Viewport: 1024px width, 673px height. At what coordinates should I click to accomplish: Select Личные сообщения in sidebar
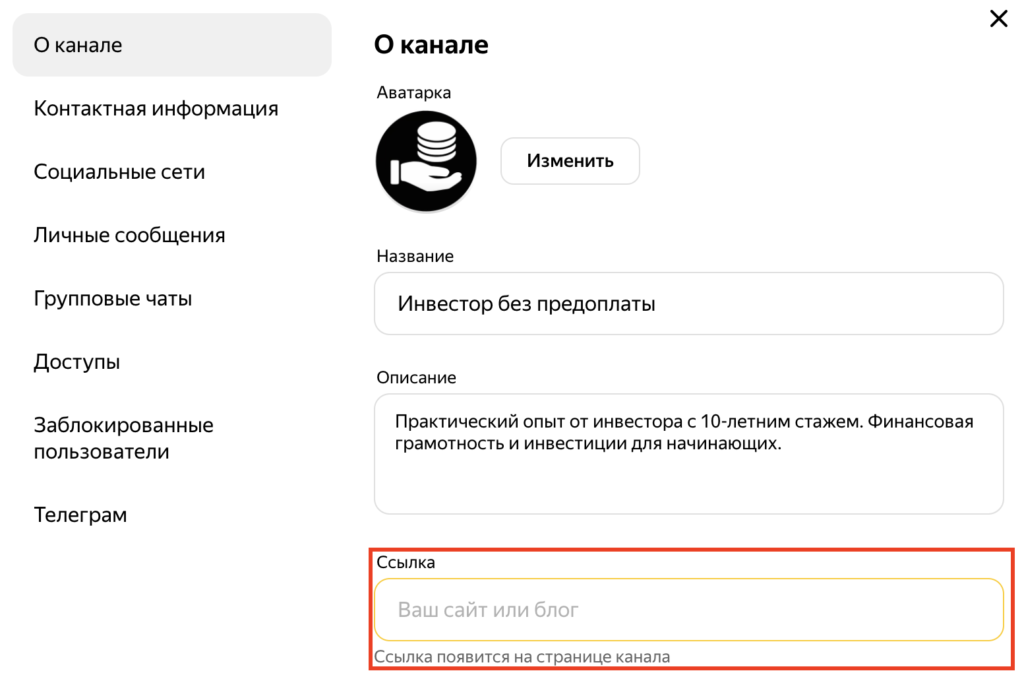point(129,235)
